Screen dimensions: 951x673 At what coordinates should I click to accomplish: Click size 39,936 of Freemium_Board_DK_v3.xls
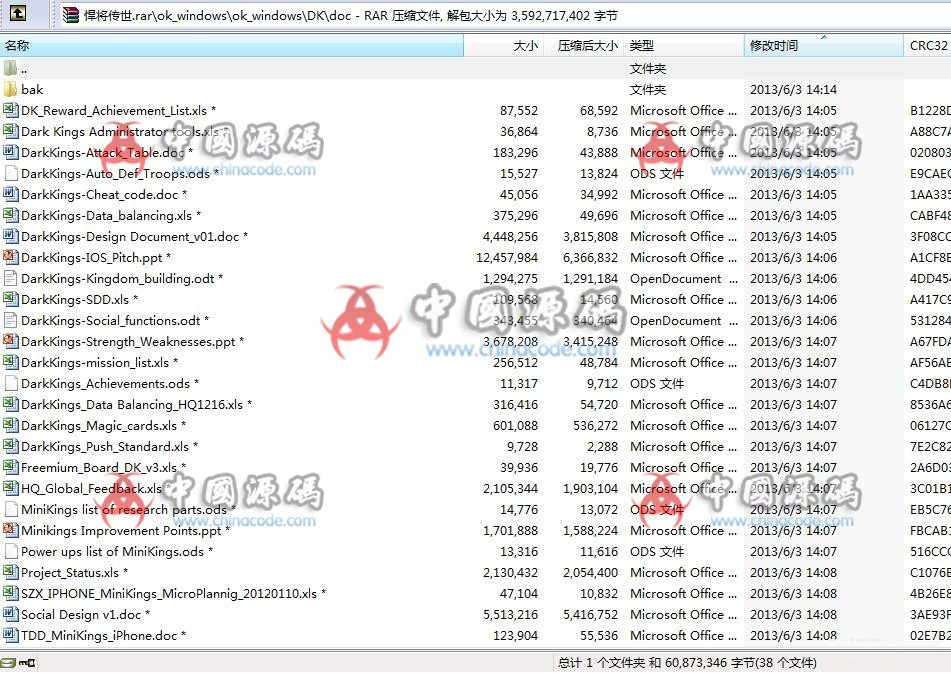[x=519, y=468]
